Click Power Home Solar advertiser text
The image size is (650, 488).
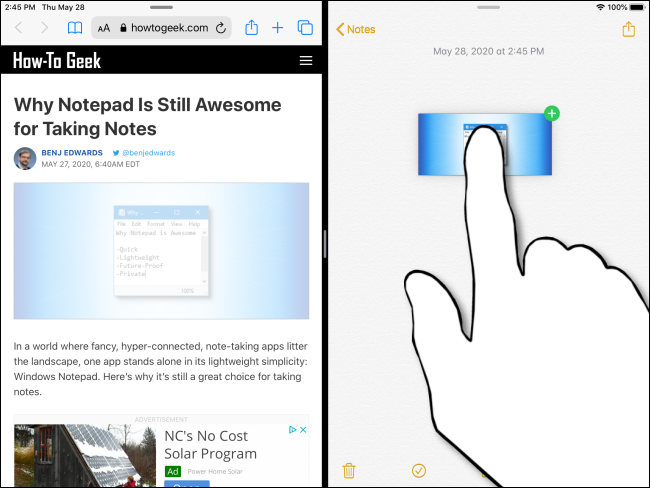pyautogui.click(x=215, y=471)
